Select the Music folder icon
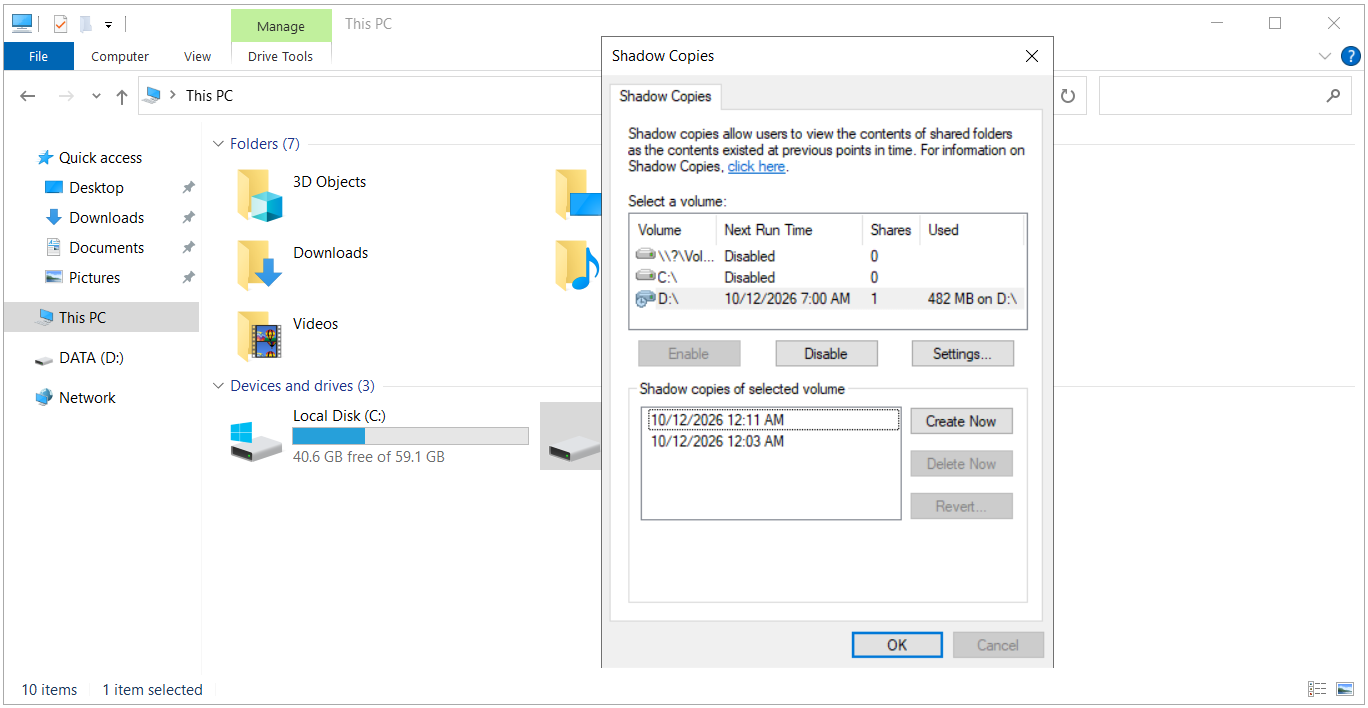Screen dimensions: 1368x708 (x=577, y=265)
